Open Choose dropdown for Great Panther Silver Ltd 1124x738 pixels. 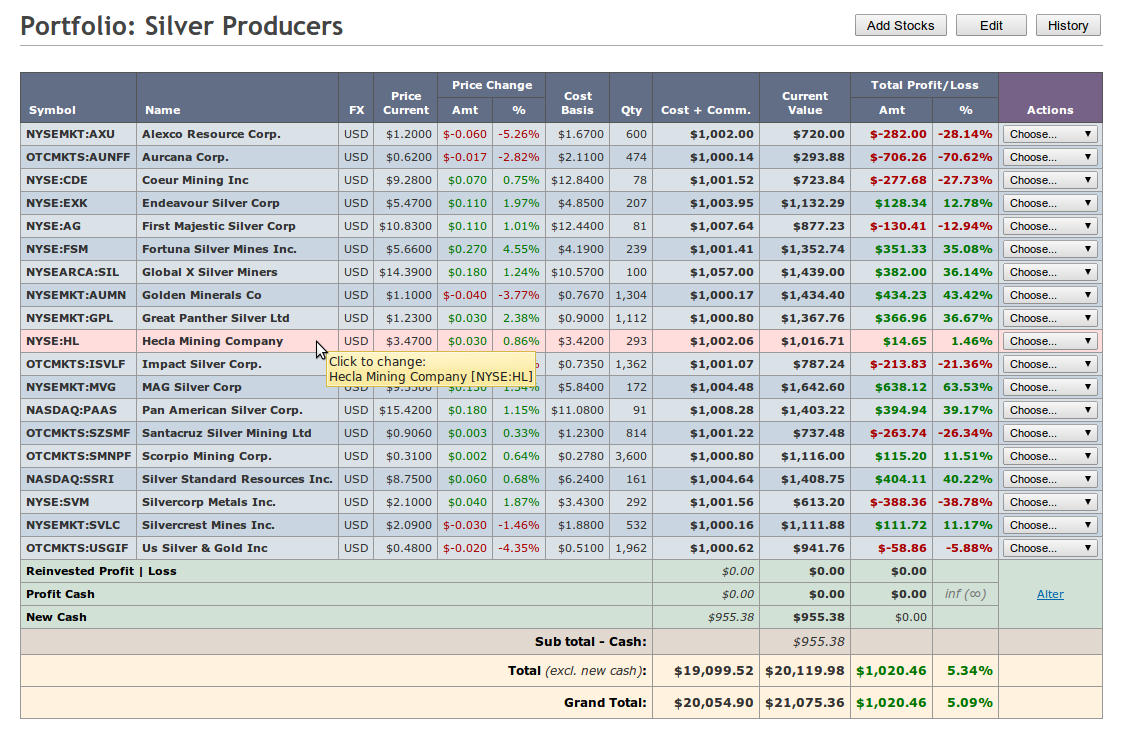(1050, 317)
